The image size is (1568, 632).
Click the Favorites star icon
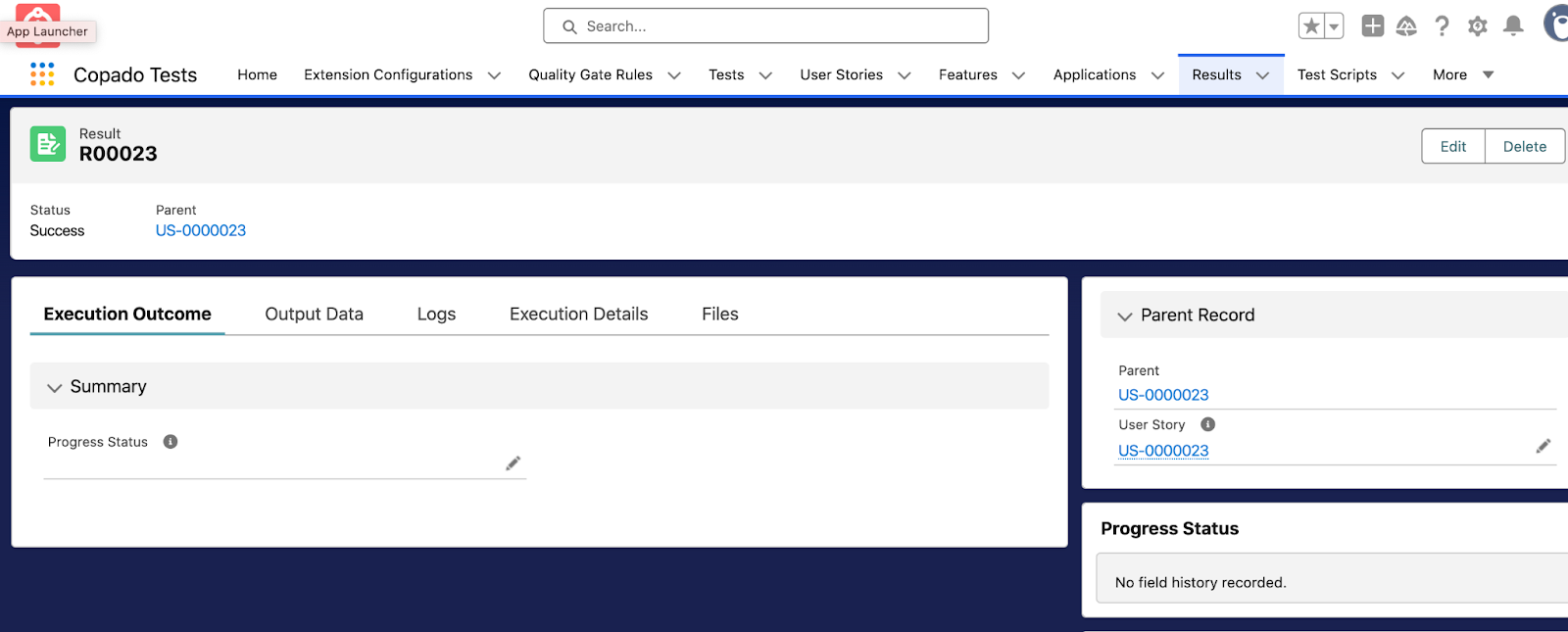pyautogui.click(x=1311, y=26)
